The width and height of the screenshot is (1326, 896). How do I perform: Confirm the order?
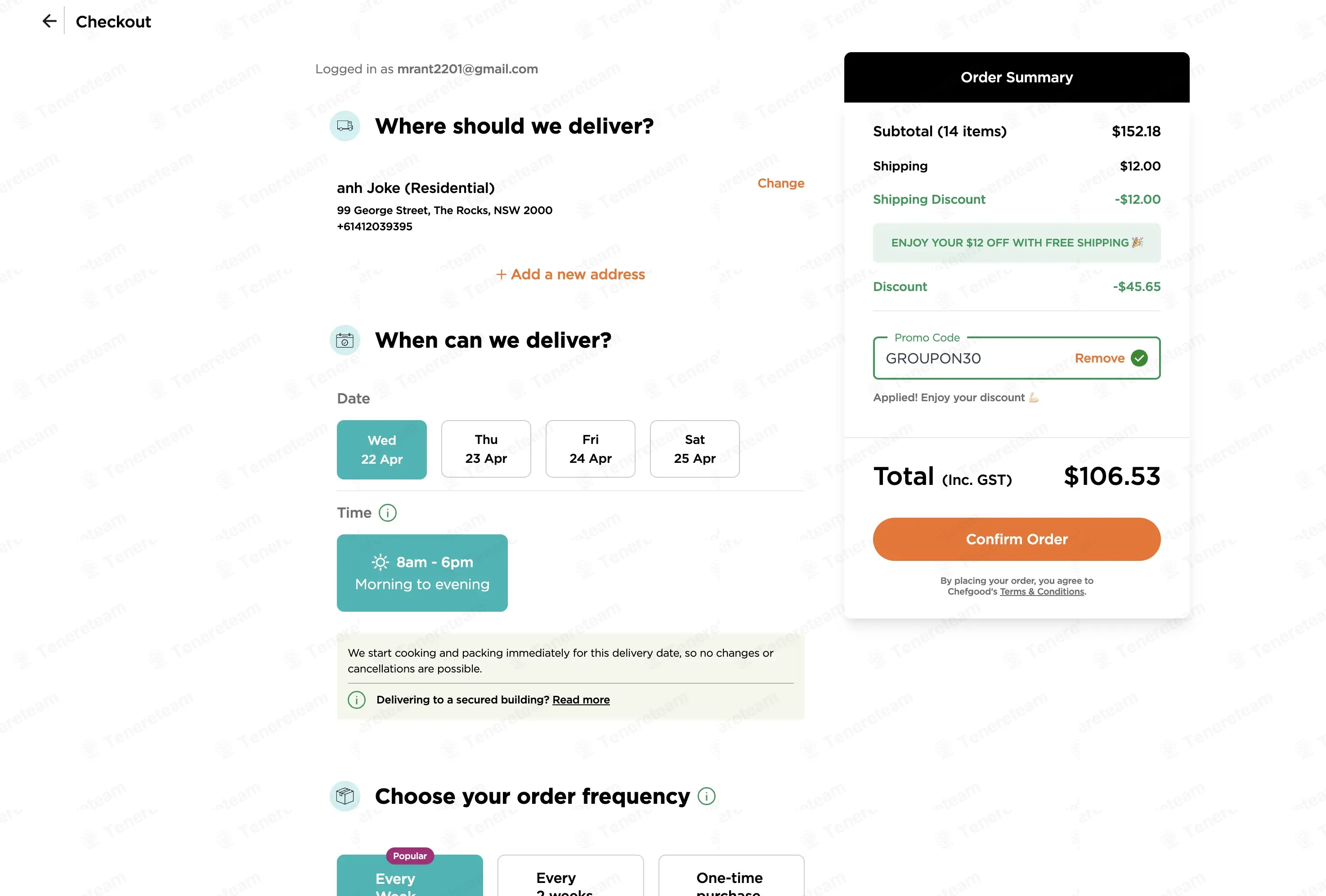(x=1017, y=539)
